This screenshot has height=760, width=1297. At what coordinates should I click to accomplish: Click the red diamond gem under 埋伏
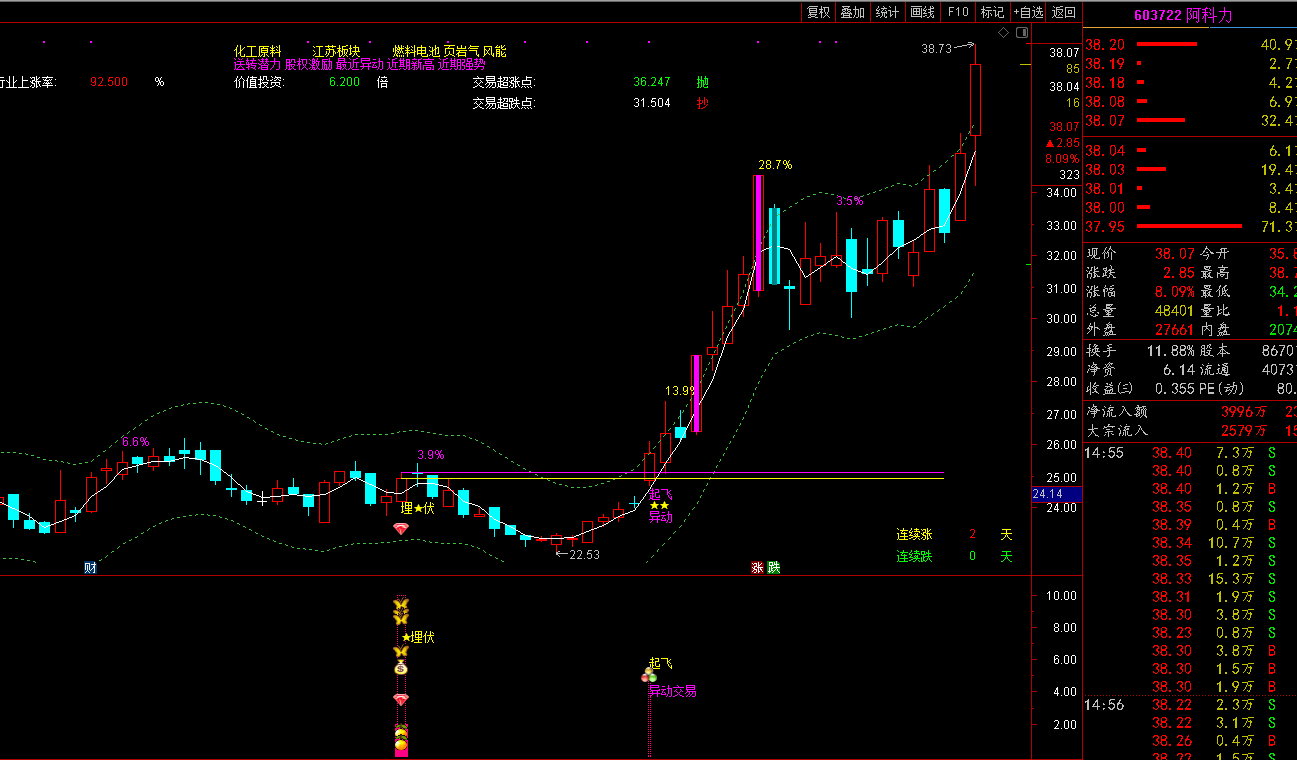[x=401, y=528]
